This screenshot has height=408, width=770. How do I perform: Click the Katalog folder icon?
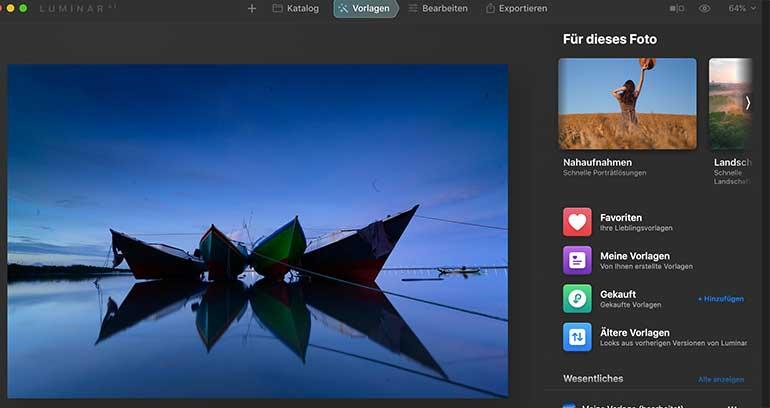277,8
